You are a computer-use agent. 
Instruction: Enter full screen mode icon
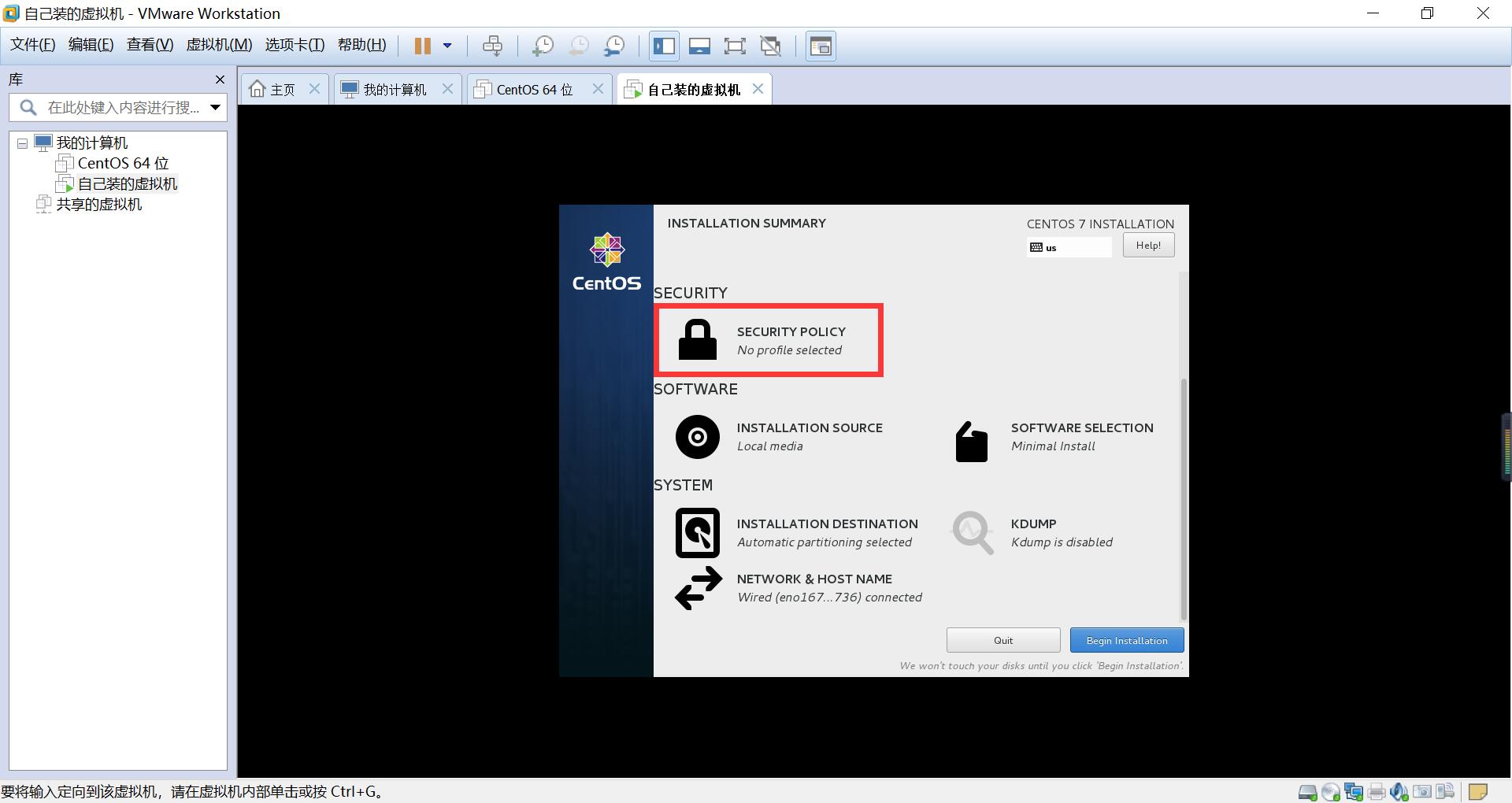[735, 46]
